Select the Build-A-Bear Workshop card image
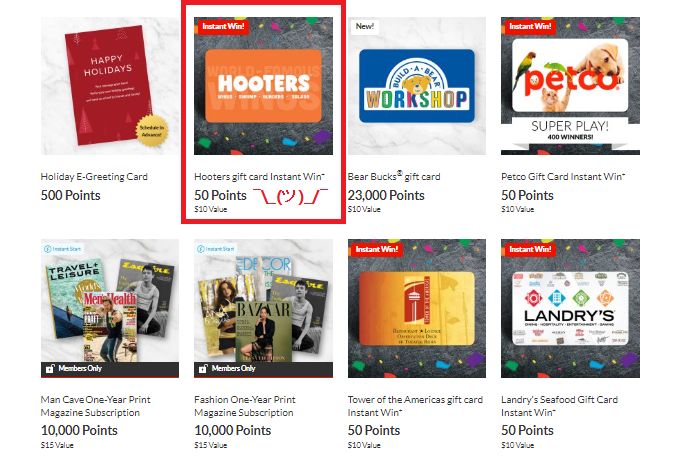Screen dimensions: 681x469 [x=417, y=86]
